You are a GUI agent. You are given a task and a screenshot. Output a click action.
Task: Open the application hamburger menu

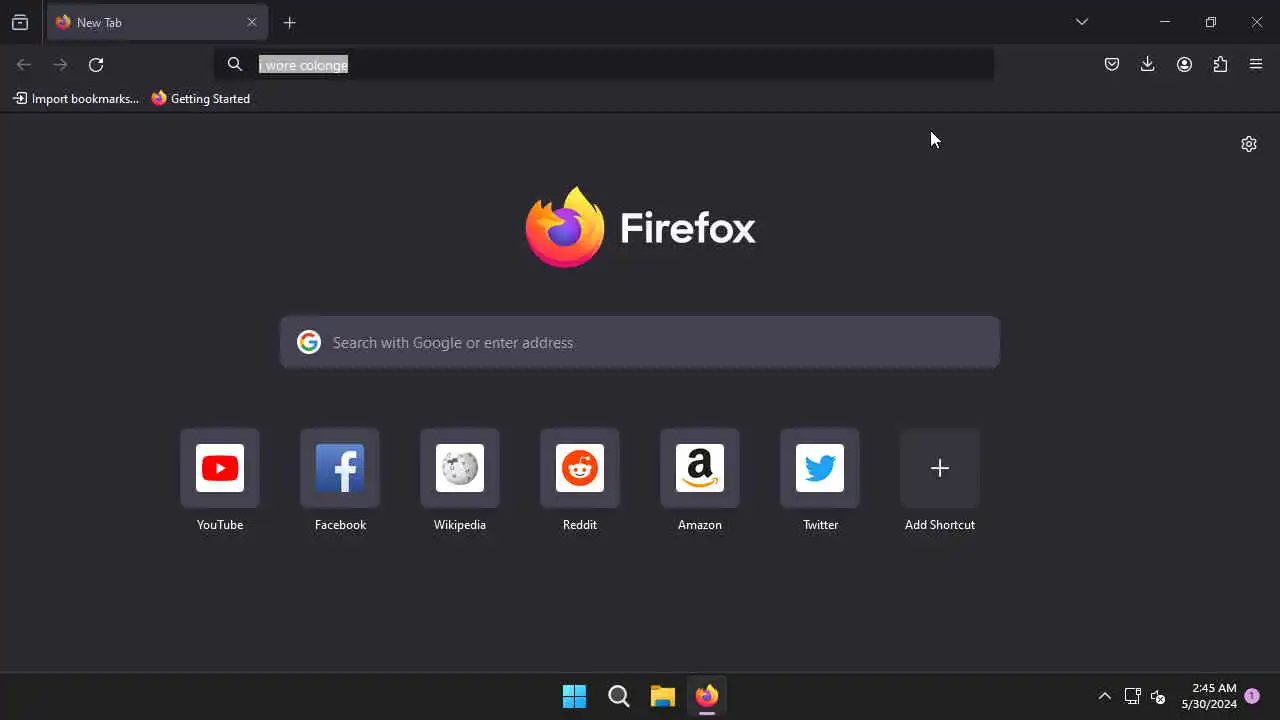point(1256,64)
